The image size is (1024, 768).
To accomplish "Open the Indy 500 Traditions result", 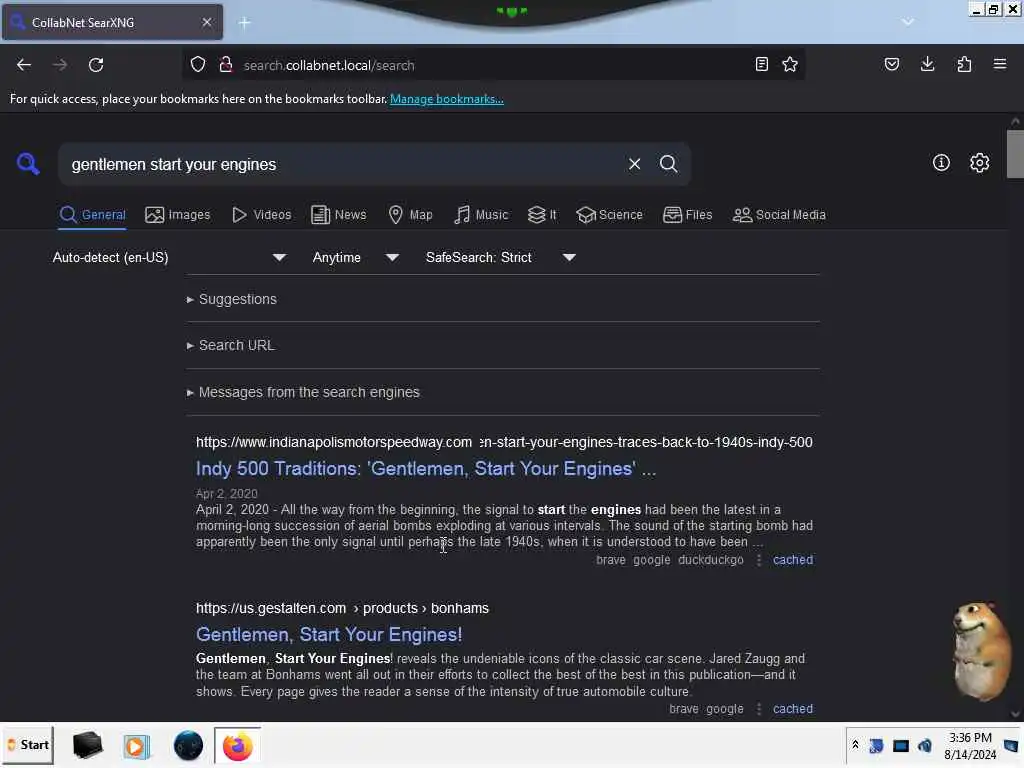I will [x=426, y=469].
